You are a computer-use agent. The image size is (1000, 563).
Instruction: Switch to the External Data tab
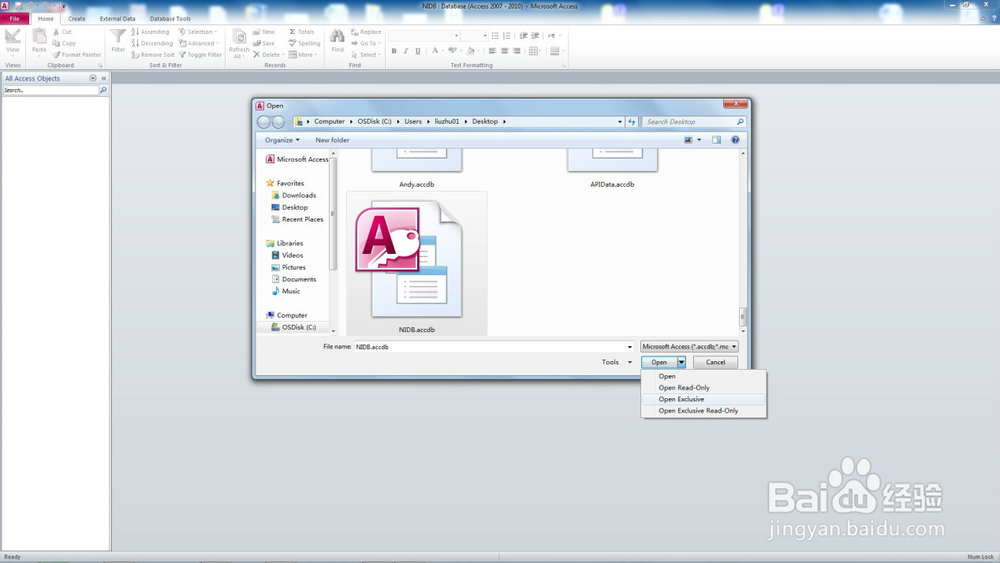coord(117,18)
